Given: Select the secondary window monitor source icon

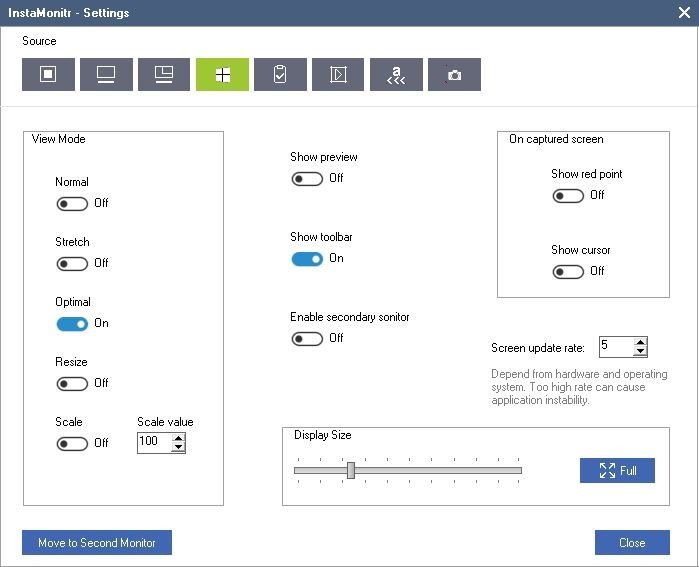Looking at the screenshot, I should tap(164, 74).
